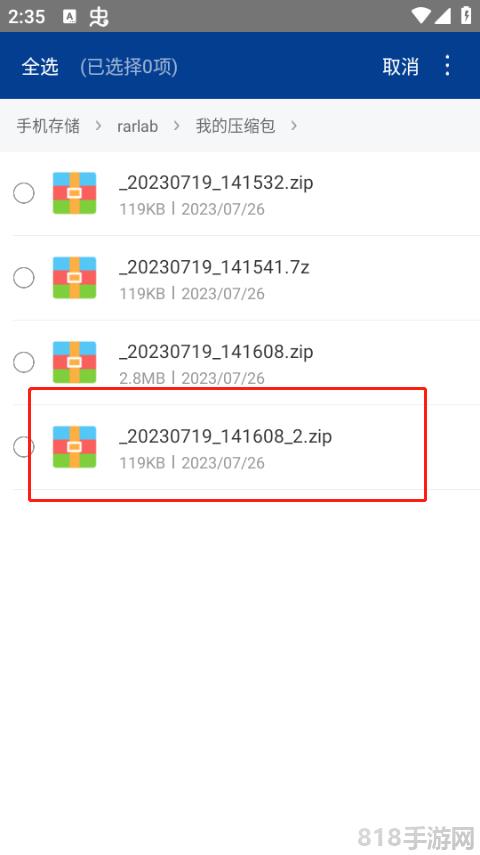Screen dimensions: 480x855
Task: Tap the archive icon for _20230719_141608.zip
Action: (74, 362)
